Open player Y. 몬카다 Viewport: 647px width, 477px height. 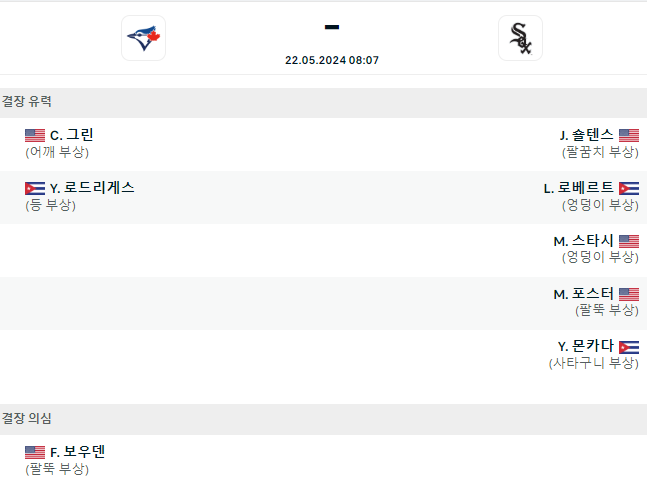pos(586,346)
